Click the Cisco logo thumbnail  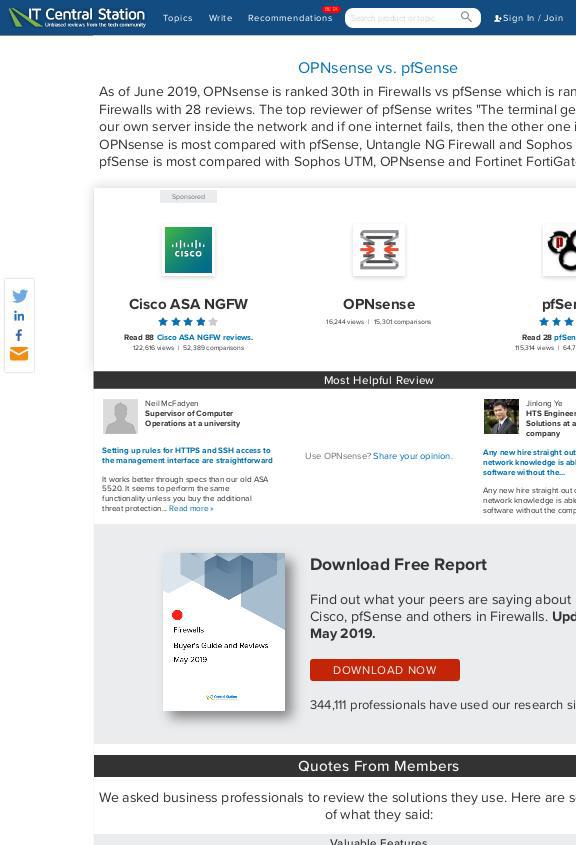coord(188,250)
